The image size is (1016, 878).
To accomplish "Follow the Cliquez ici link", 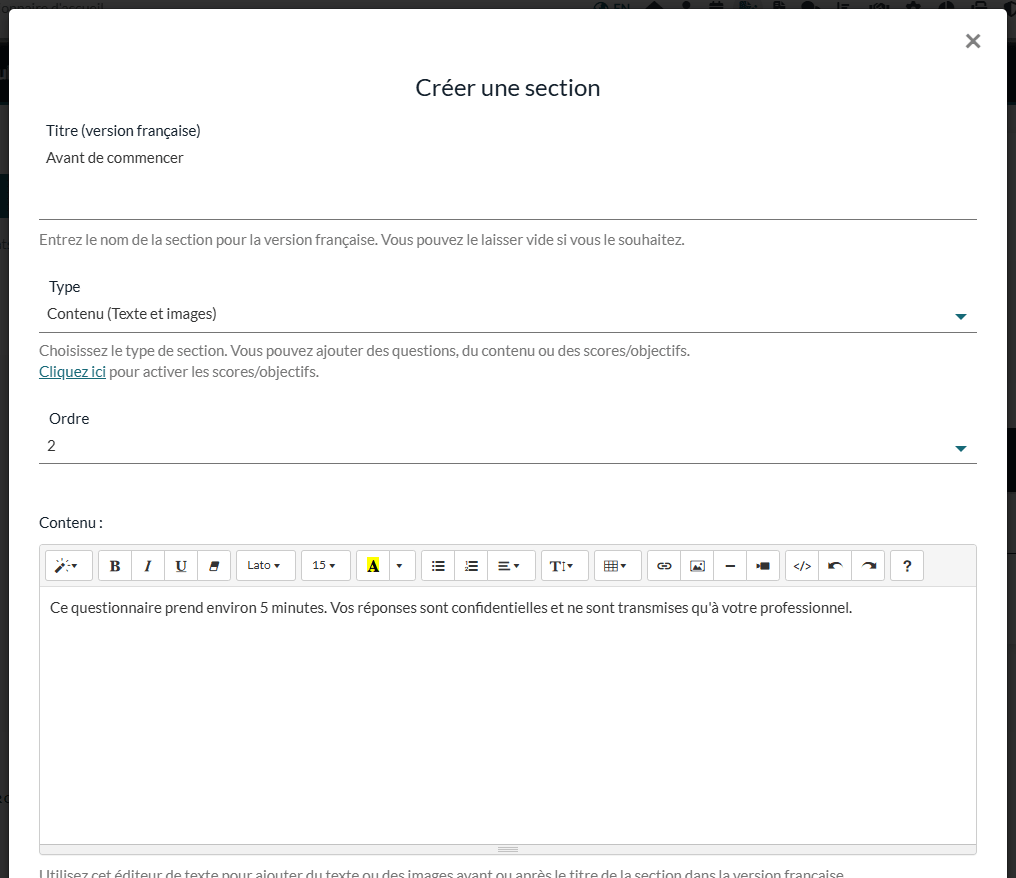I will pyautogui.click(x=72, y=372).
